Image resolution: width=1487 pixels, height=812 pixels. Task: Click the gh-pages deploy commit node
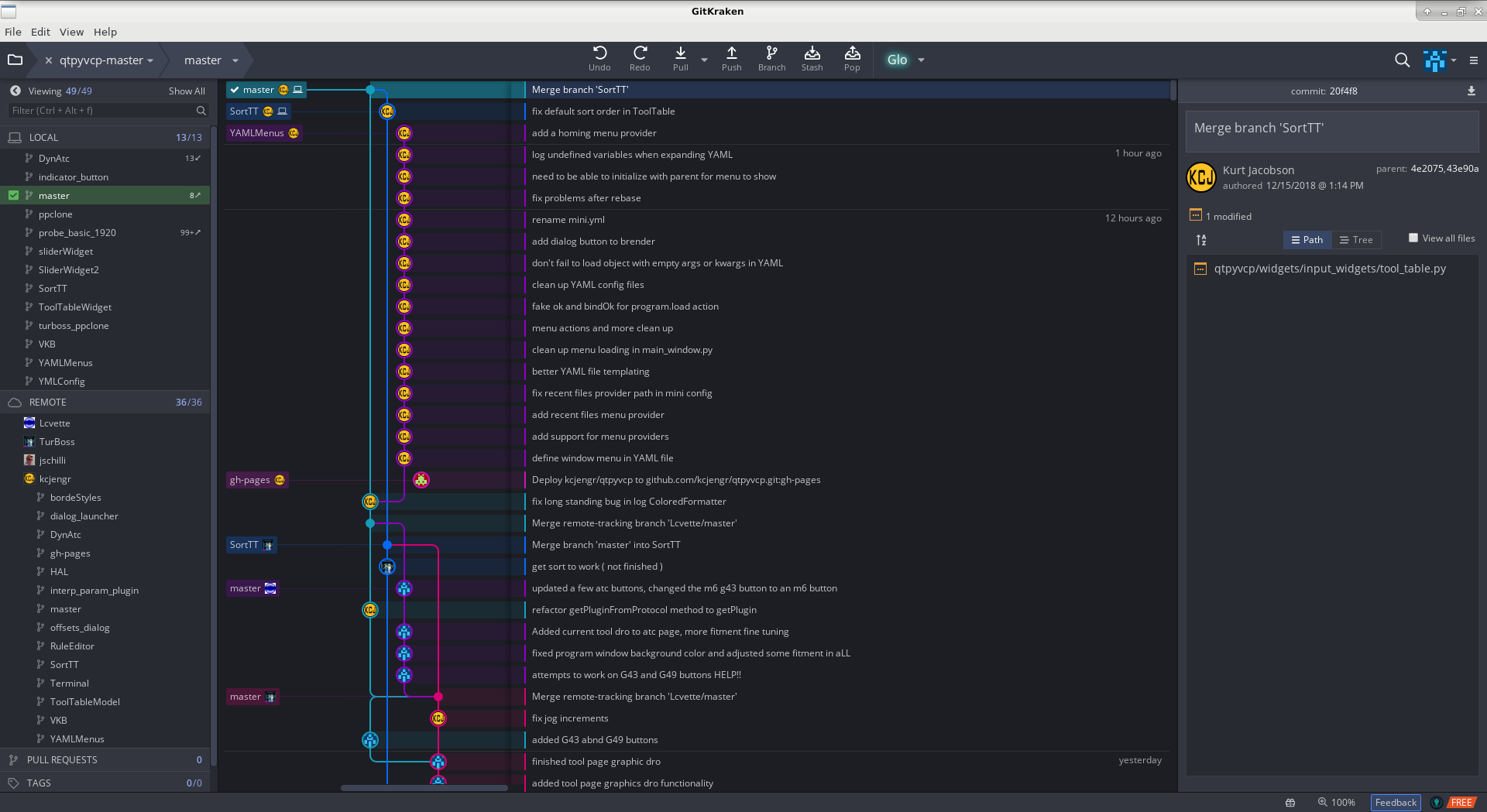point(421,480)
